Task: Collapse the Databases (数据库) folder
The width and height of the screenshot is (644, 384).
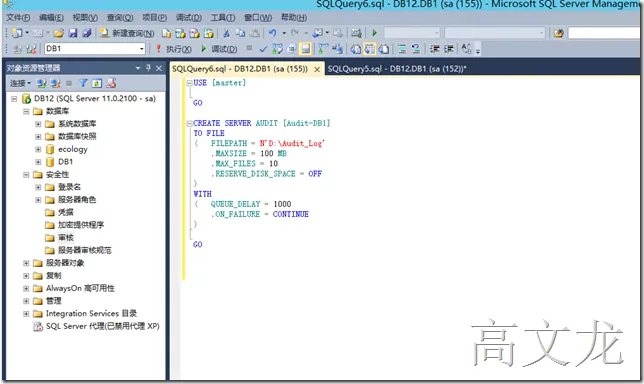Action: pos(26,112)
